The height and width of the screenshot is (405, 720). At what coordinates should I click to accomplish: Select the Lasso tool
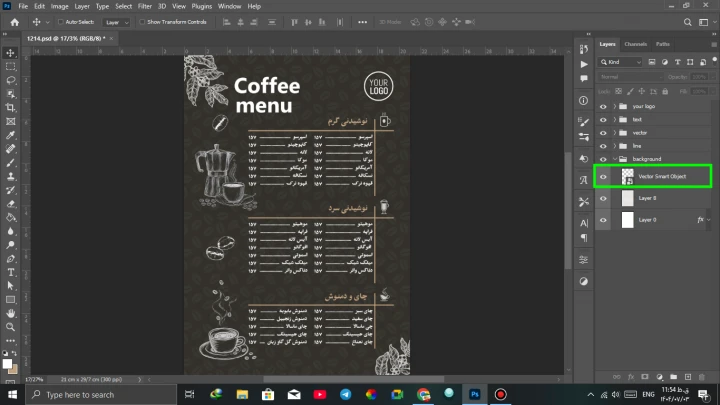pos(10,80)
